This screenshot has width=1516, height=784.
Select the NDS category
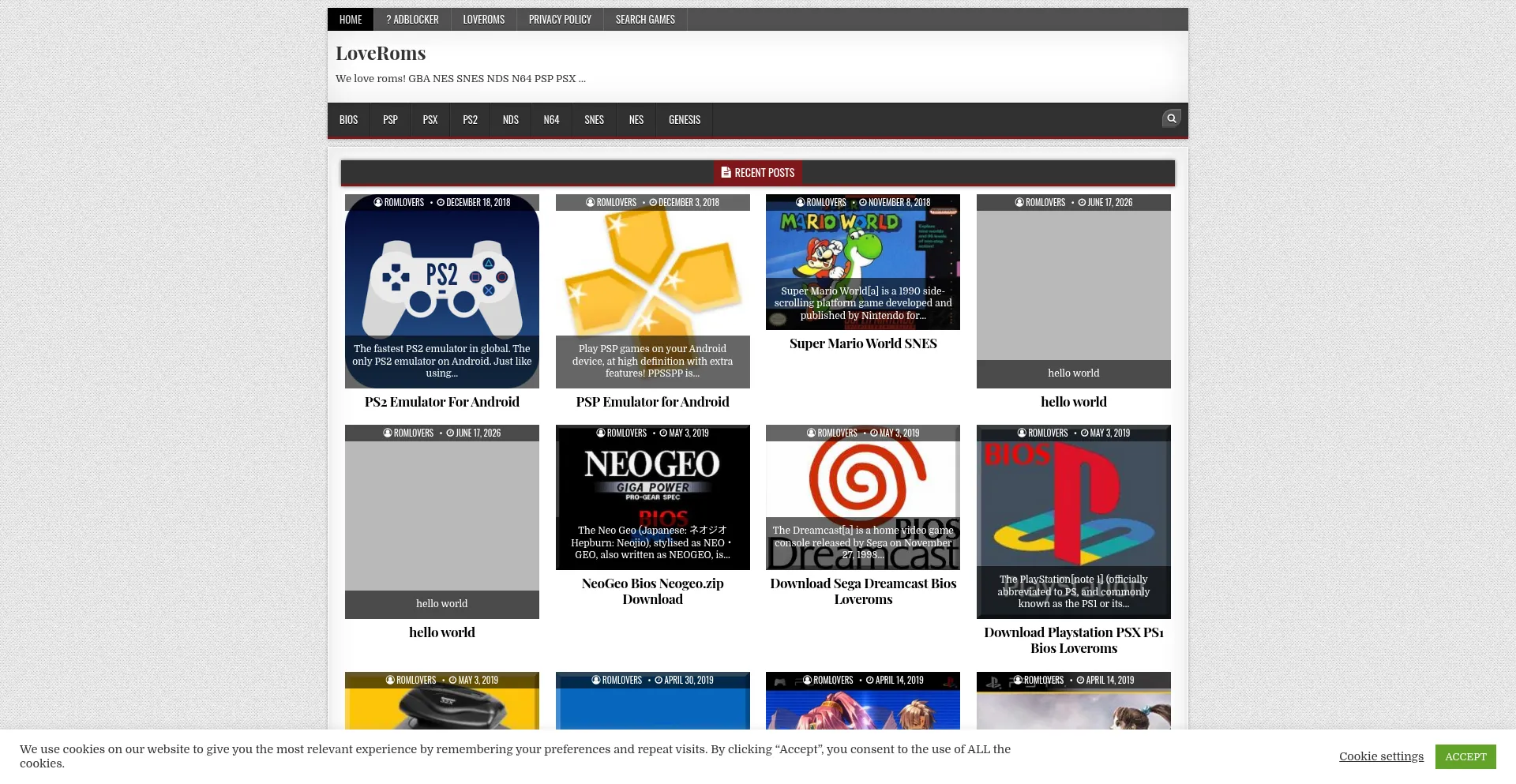click(x=511, y=120)
